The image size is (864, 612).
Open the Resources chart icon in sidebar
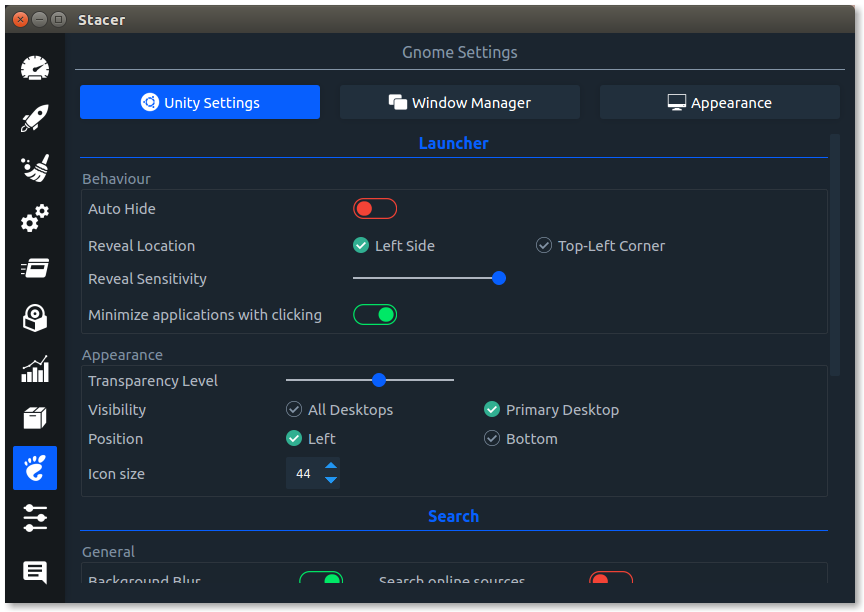[x=35, y=369]
